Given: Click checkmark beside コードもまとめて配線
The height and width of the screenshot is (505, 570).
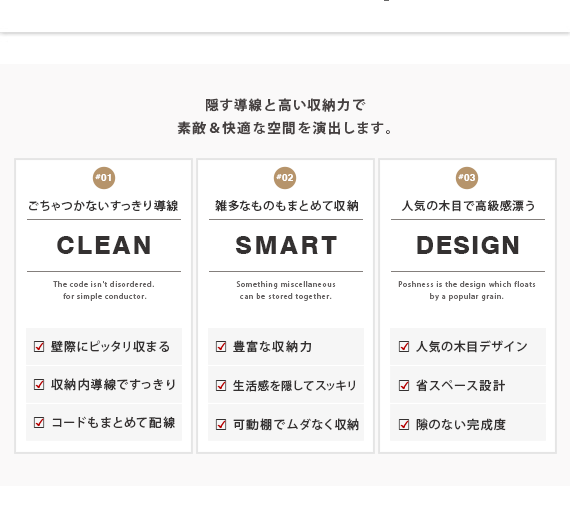Looking at the screenshot, I should (39, 422).
